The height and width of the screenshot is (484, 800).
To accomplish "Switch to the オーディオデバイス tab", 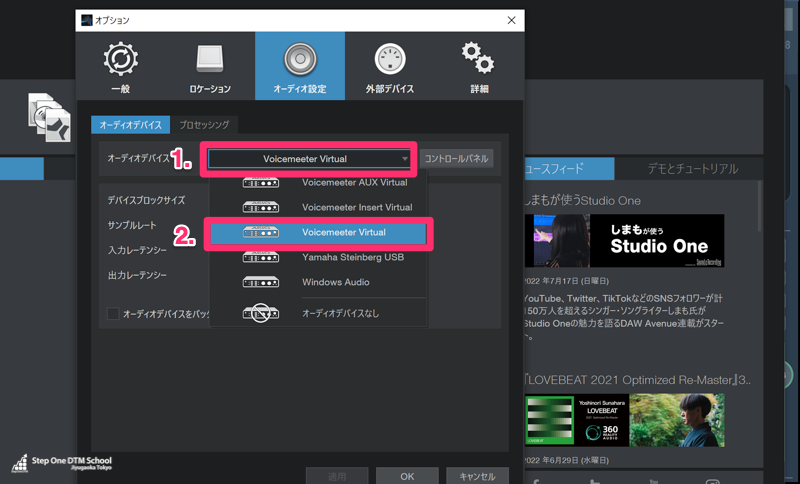I will click(x=131, y=124).
